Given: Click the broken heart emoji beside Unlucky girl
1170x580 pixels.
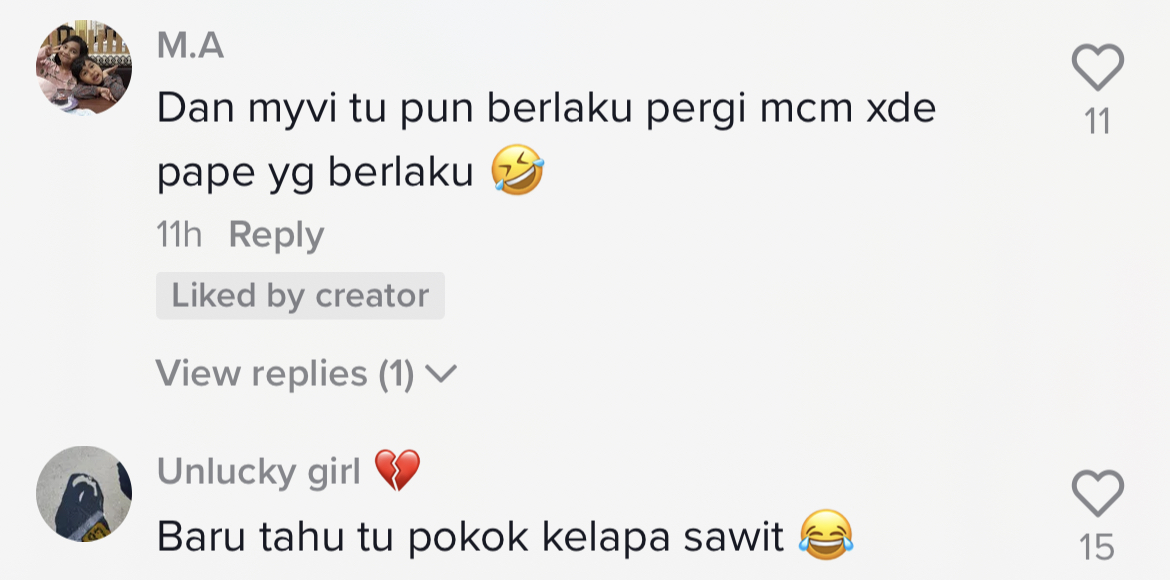Looking at the screenshot, I should (x=397, y=470).
